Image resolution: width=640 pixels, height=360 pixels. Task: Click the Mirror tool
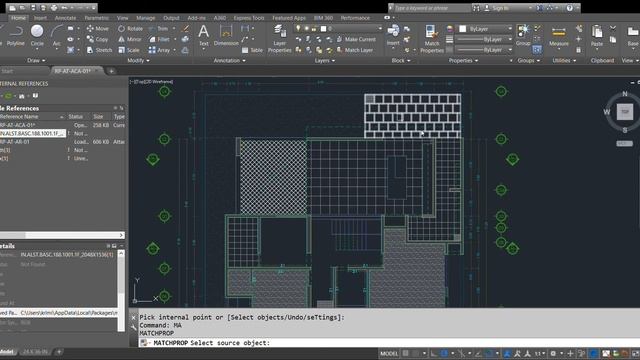[129, 39]
